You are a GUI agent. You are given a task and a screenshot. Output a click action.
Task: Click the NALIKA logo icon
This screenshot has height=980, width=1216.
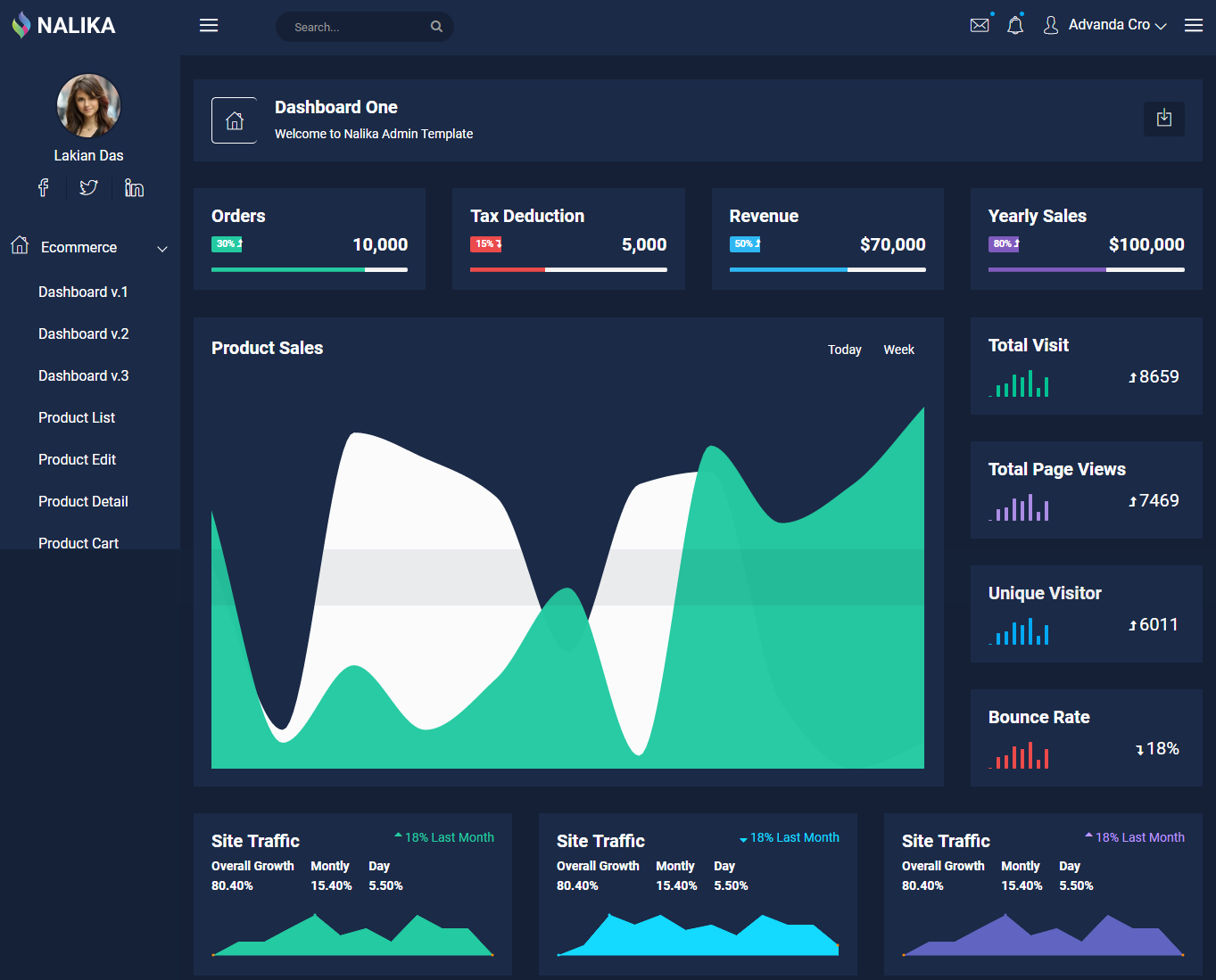click(x=20, y=25)
